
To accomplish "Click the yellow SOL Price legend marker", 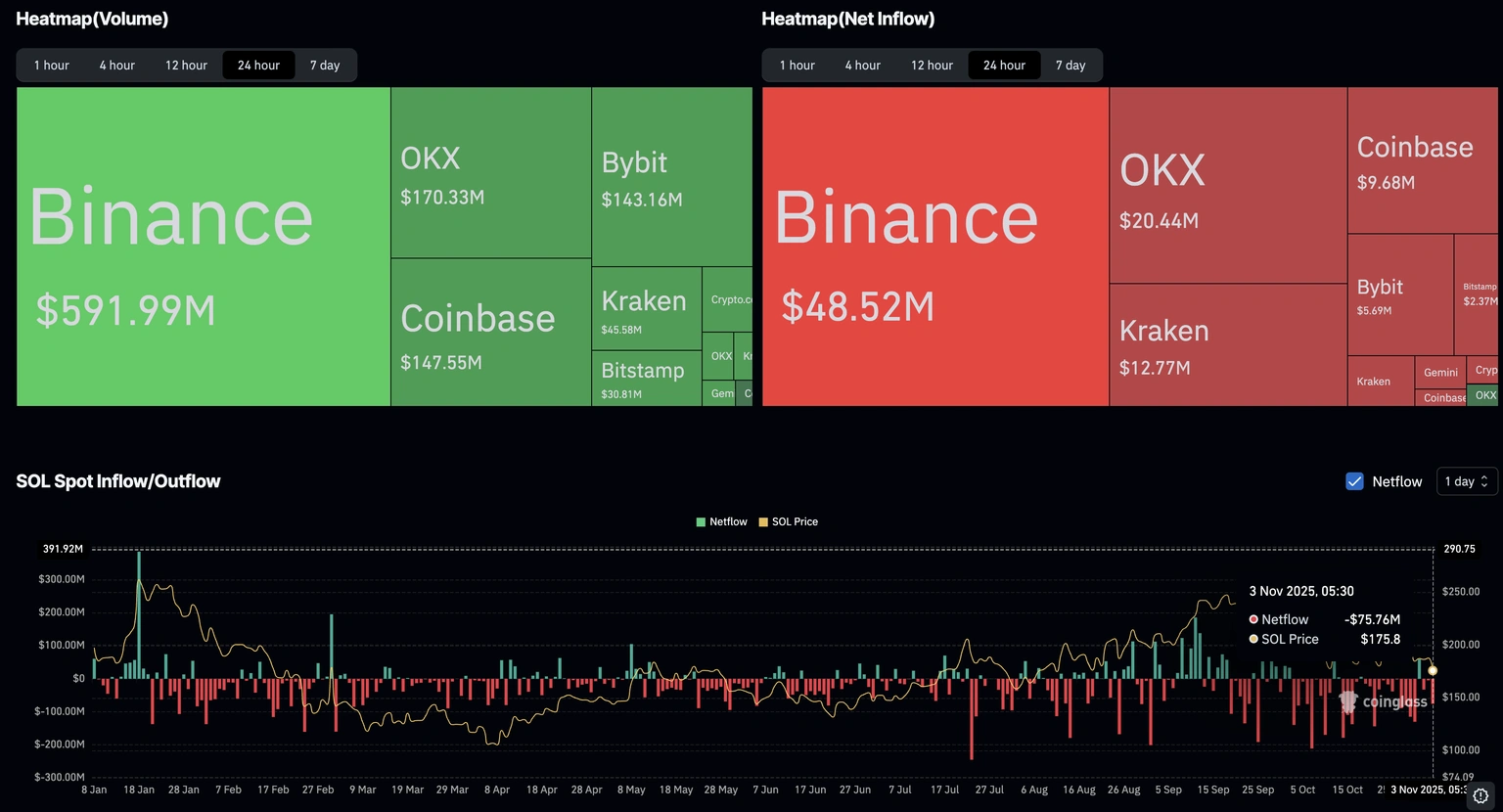I will coord(763,522).
